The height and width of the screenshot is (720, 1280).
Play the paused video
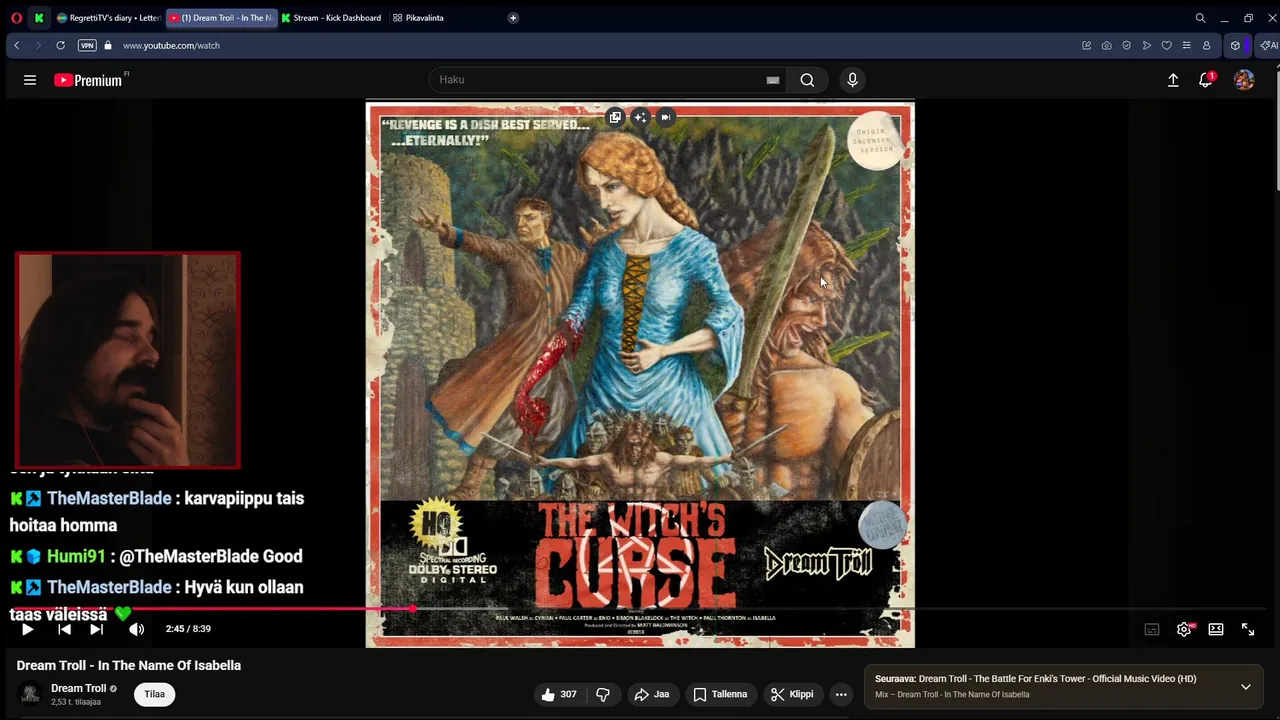[x=27, y=629]
